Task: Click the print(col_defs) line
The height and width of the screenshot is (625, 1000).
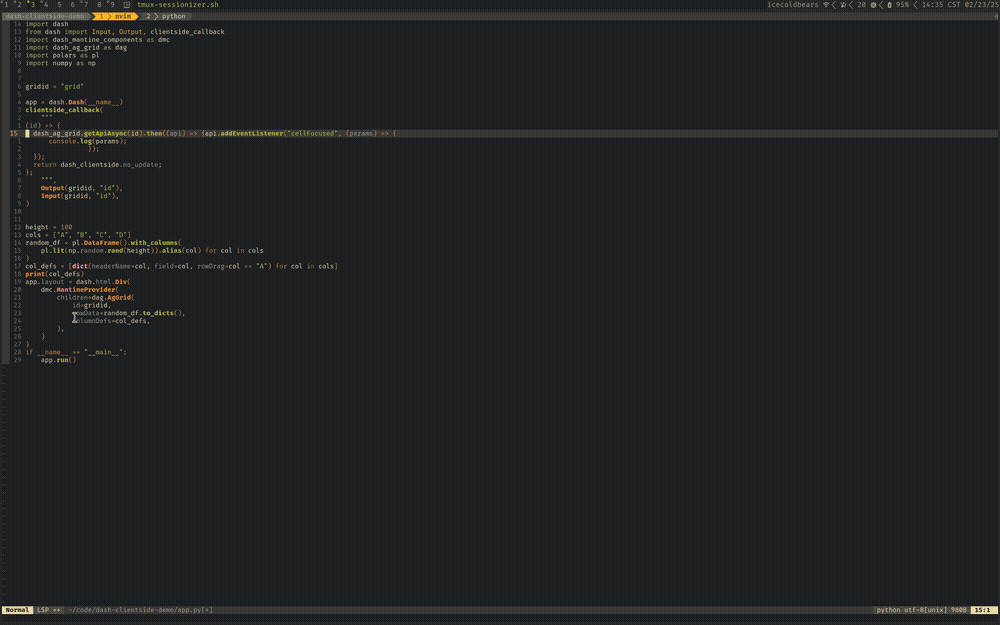Action: click(x=54, y=274)
